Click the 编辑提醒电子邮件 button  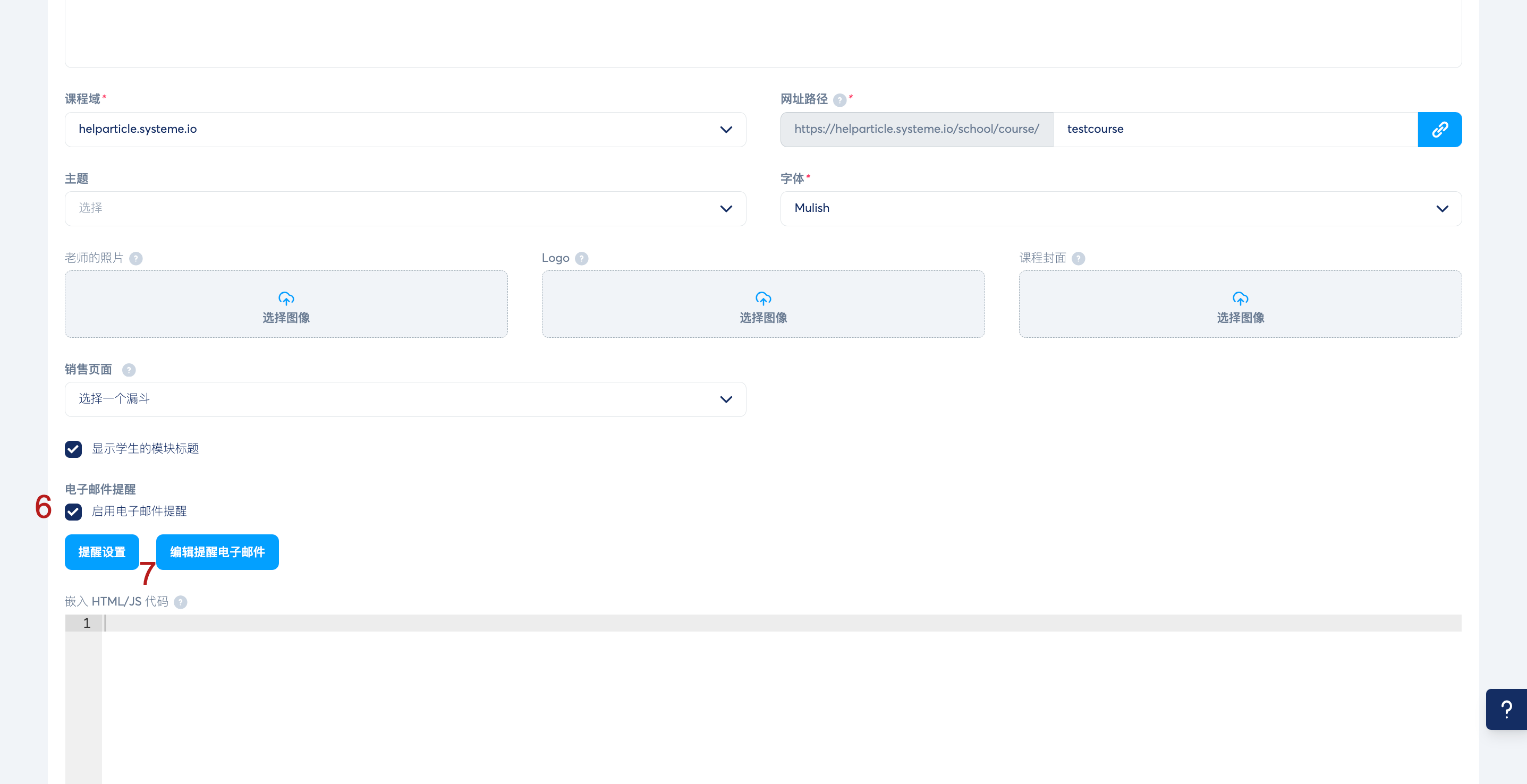tap(217, 552)
